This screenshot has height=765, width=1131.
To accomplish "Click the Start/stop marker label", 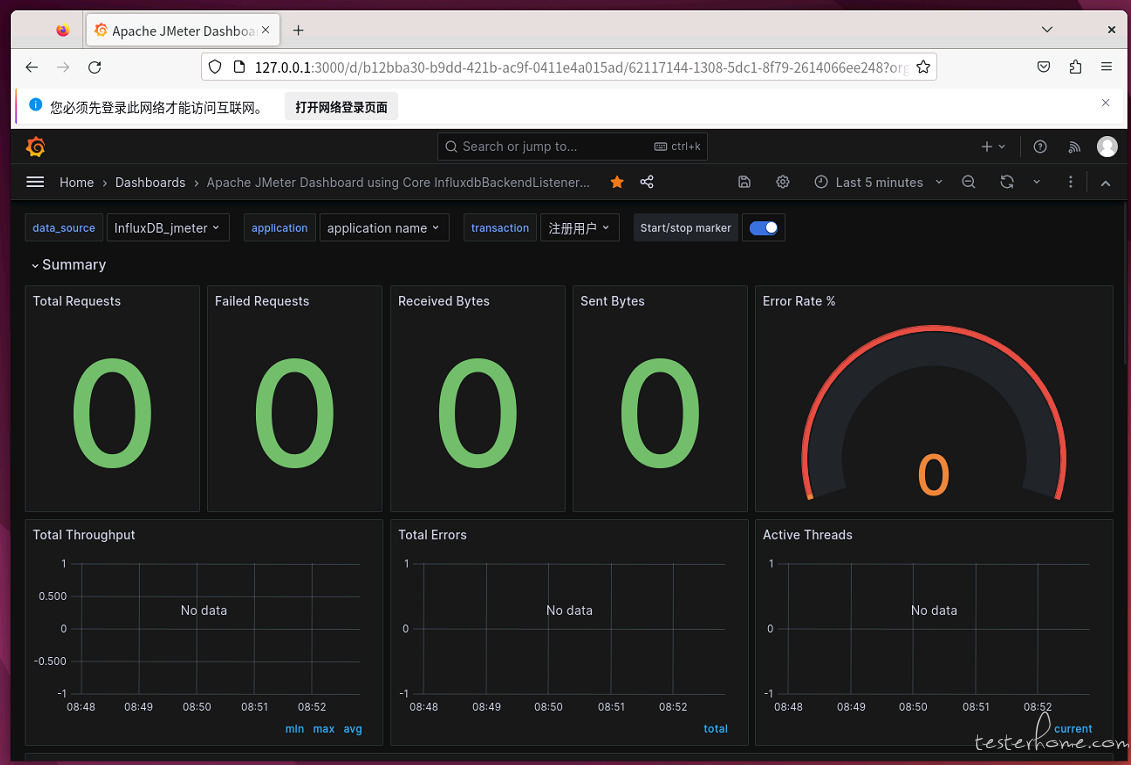I will (x=685, y=228).
